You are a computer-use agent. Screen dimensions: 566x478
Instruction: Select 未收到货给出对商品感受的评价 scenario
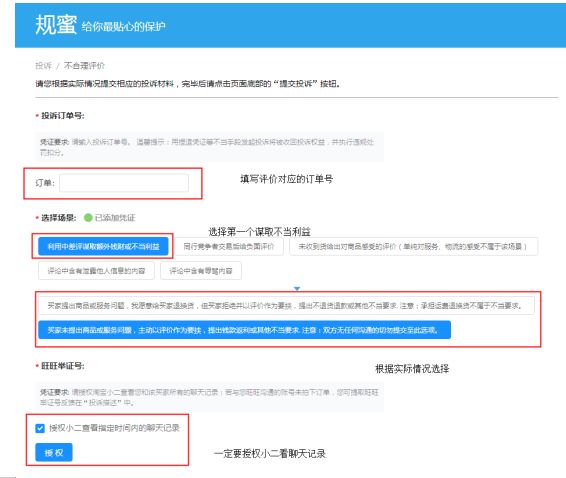(x=413, y=247)
